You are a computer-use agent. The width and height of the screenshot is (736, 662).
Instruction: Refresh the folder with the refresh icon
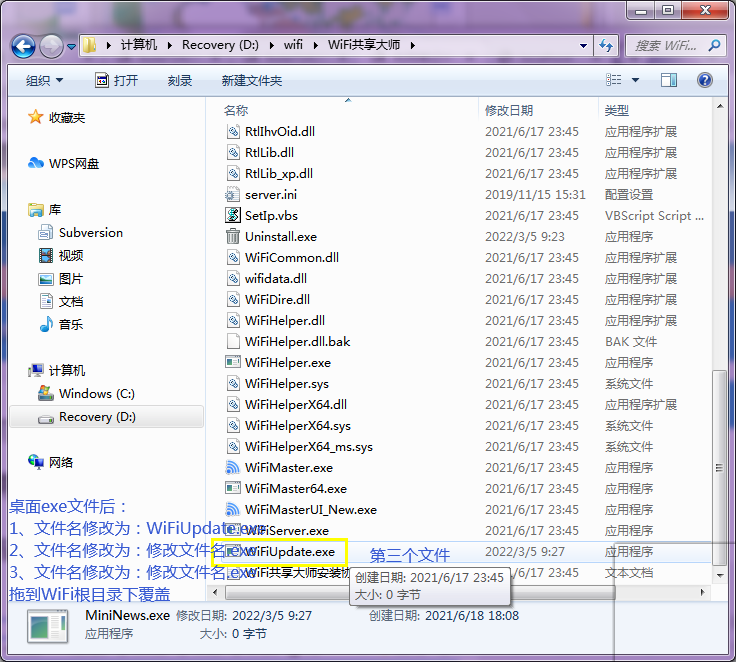pyautogui.click(x=606, y=46)
